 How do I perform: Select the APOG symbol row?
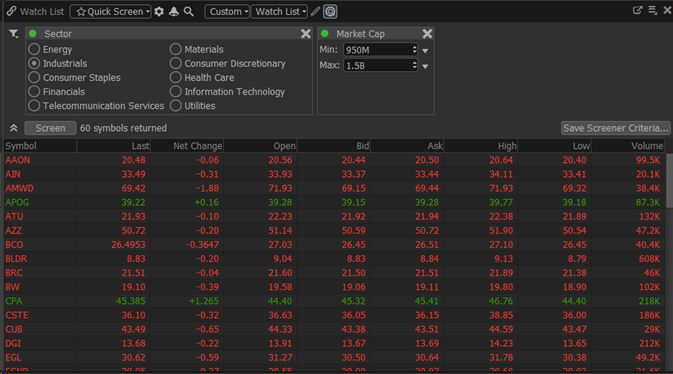335,202
